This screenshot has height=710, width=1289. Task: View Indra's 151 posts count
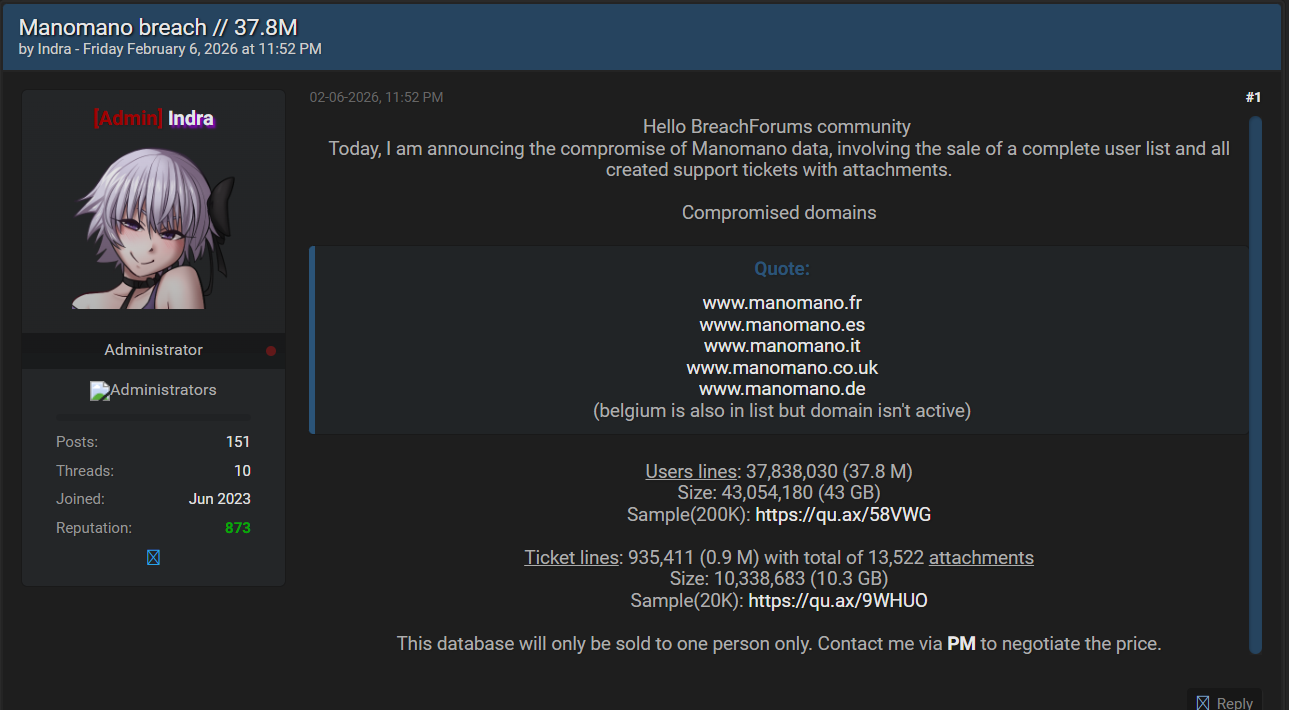tap(238, 442)
